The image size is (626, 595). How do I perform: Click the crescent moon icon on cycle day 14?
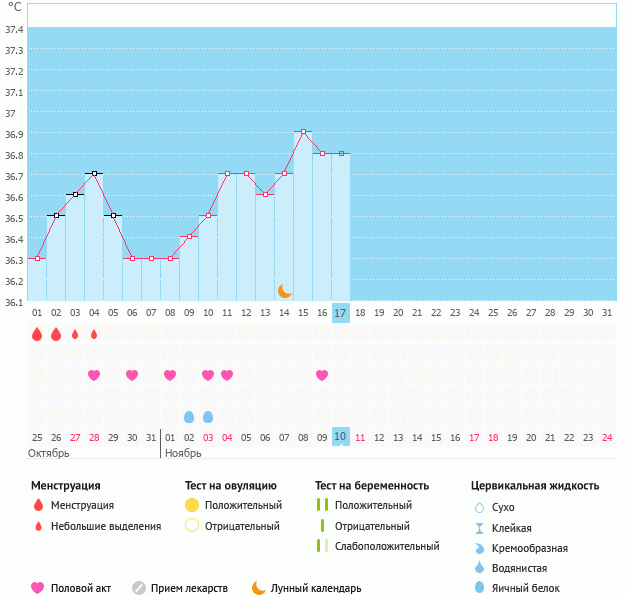tap(285, 290)
